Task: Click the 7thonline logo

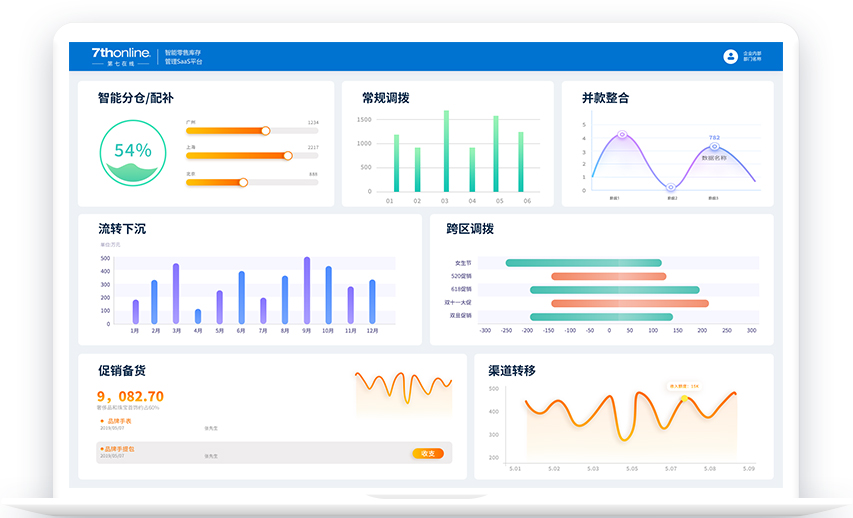Action: [120, 52]
